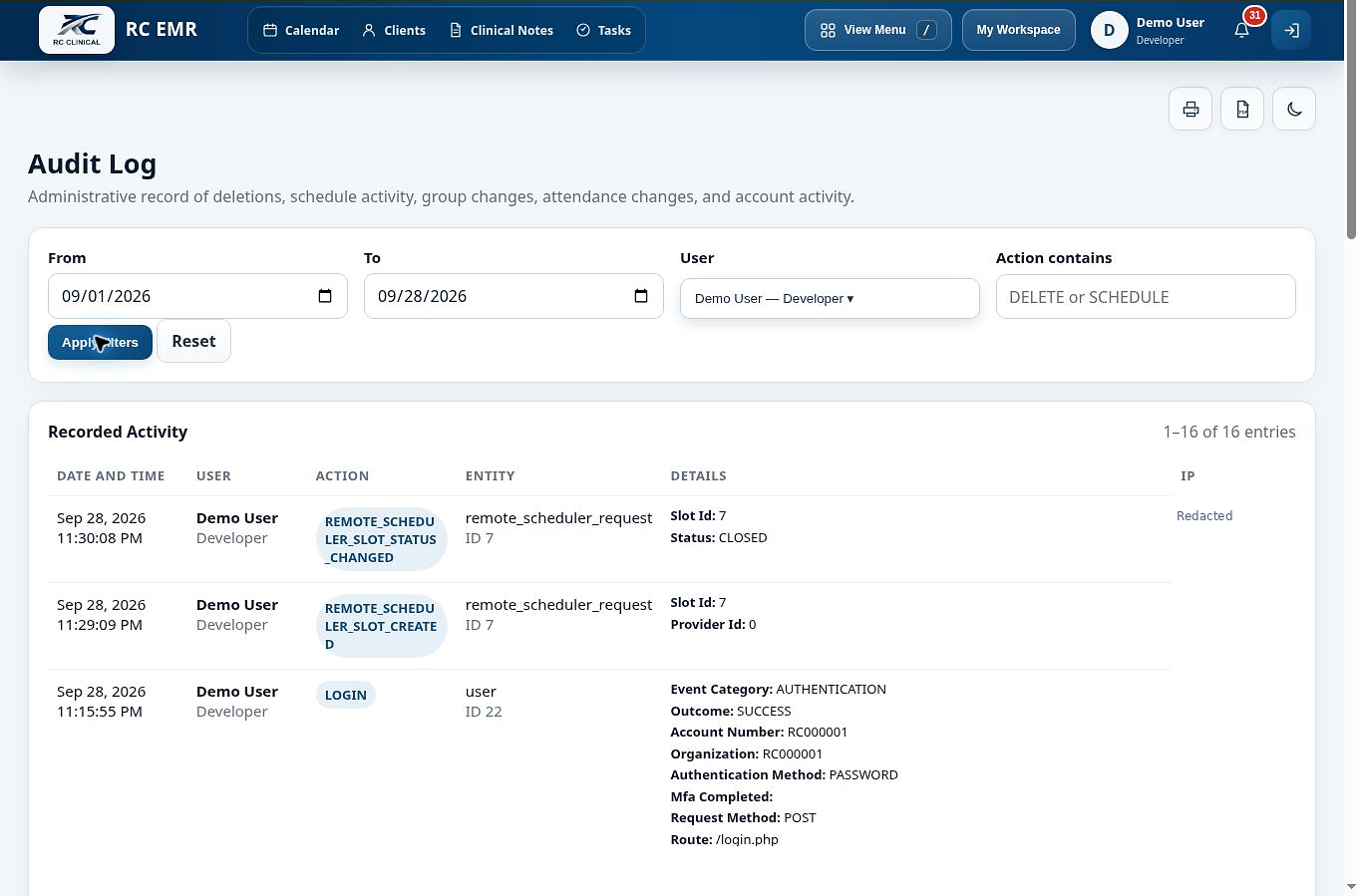
Task: Print the audit log page
Action: tap(1190, 109)
